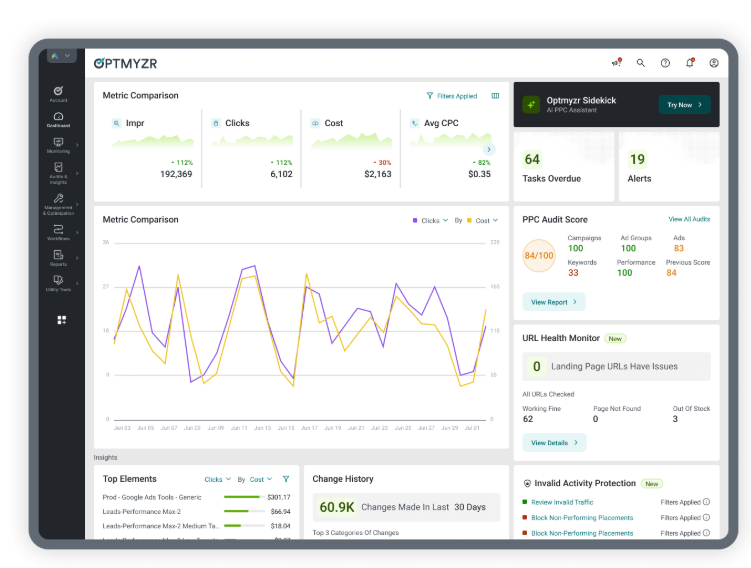Click the search magnifier in top bar
This screenshot has width=751, height=568.
pos(641,63)
